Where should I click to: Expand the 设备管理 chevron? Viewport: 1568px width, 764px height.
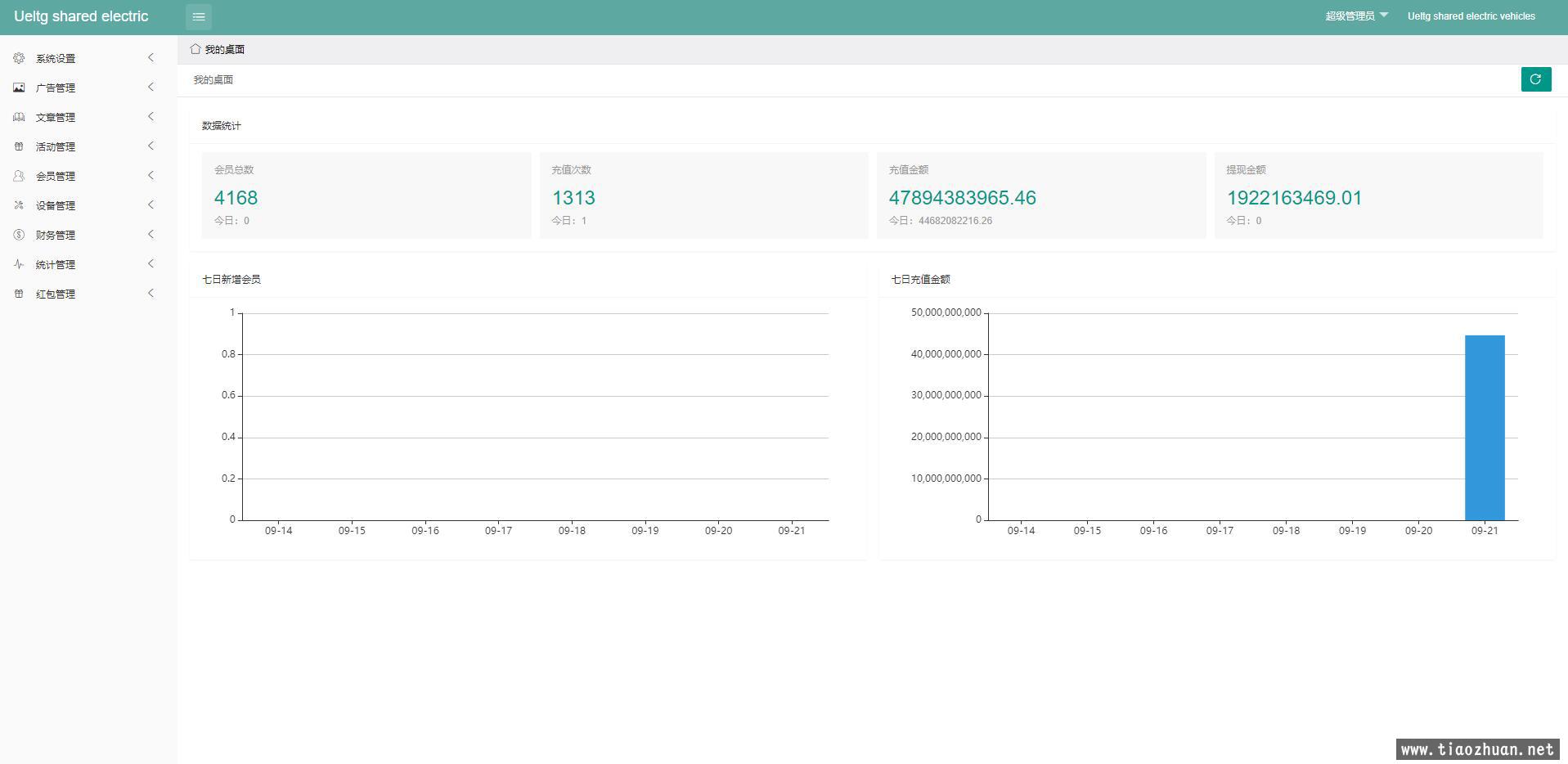[151, 204]
